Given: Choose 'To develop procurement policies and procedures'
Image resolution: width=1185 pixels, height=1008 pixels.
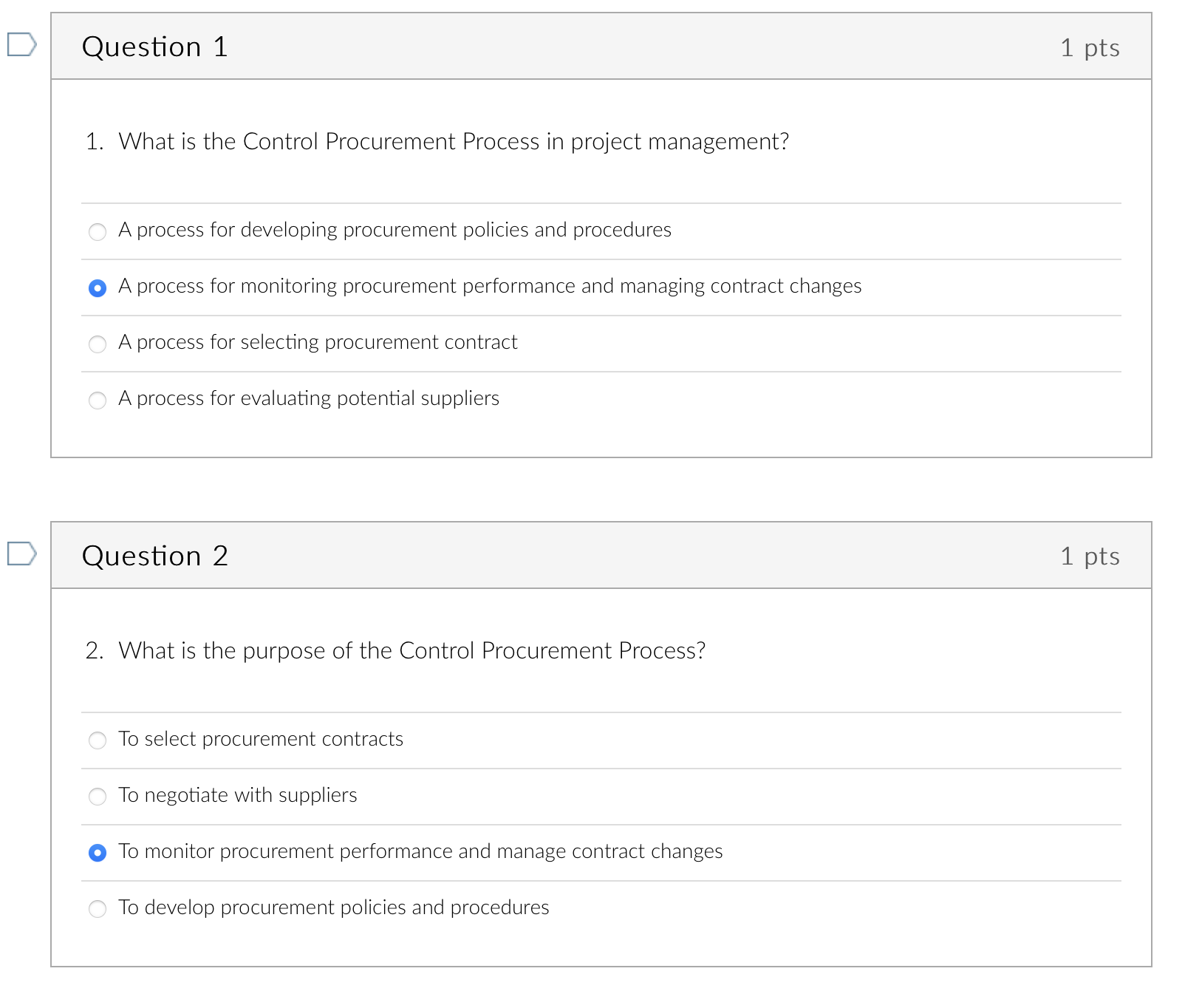Looking at the screenshot, I should [97, 909].
